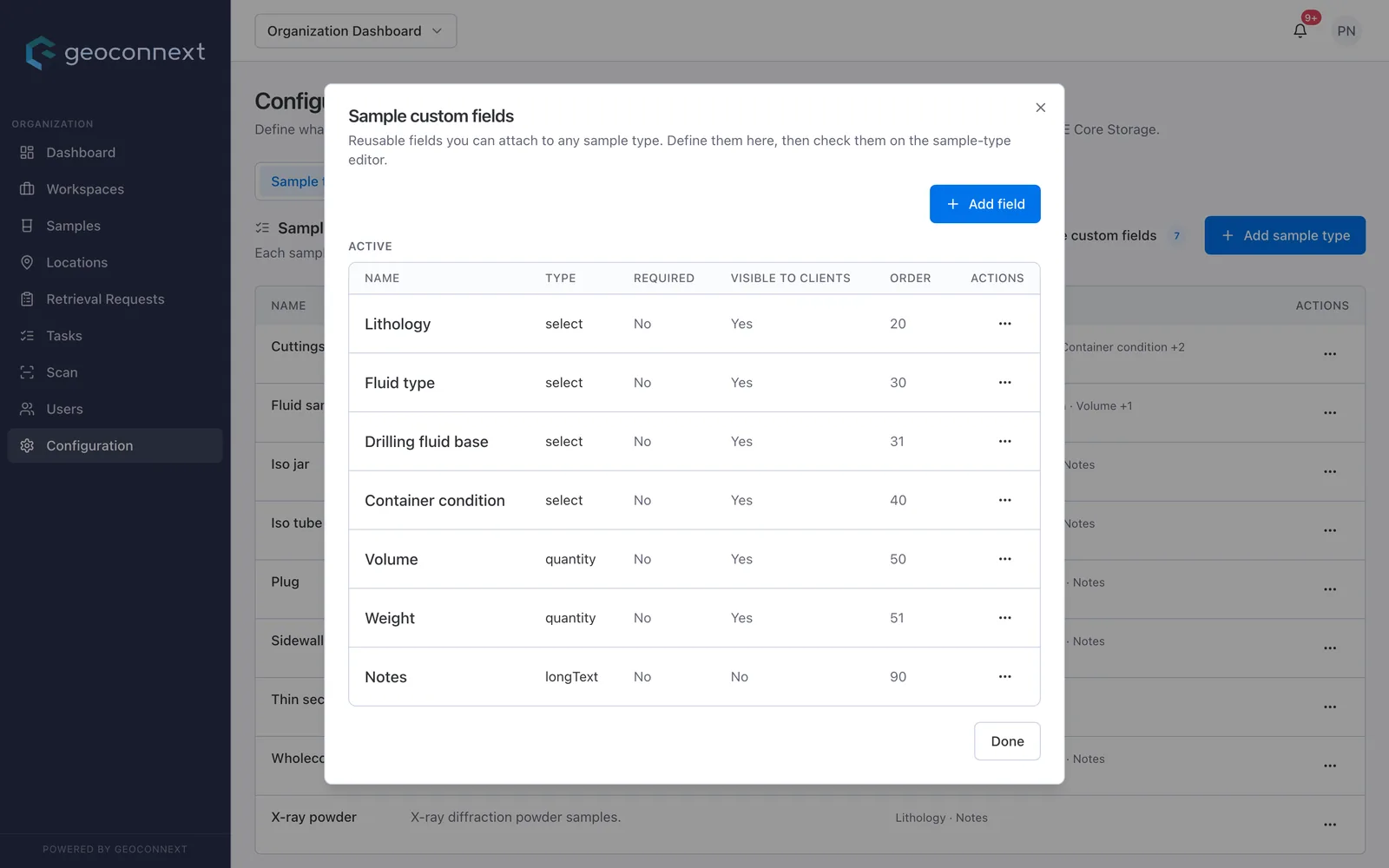1389x868 pixels.
Task: Open actions menu for Lithology field
Action: (x=1004, y=324)
